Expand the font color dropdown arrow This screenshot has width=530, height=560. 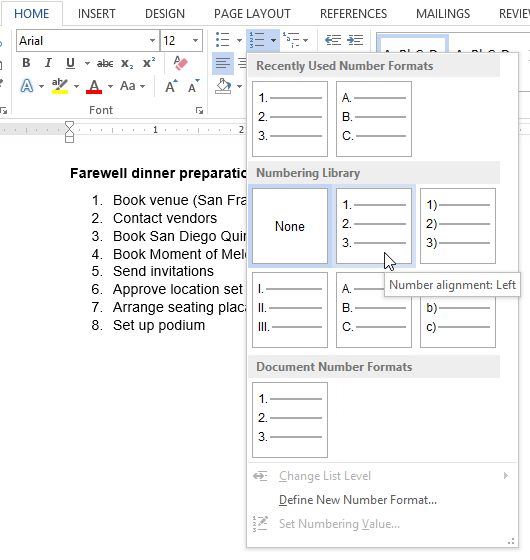pyautogui.click(x=110, y=86)
